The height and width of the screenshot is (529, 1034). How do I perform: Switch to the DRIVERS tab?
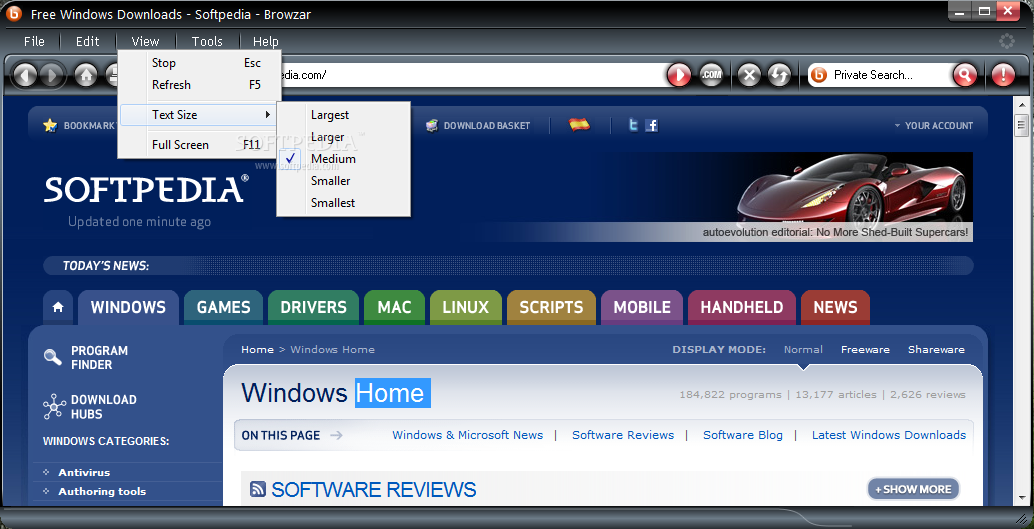(313, 307)
